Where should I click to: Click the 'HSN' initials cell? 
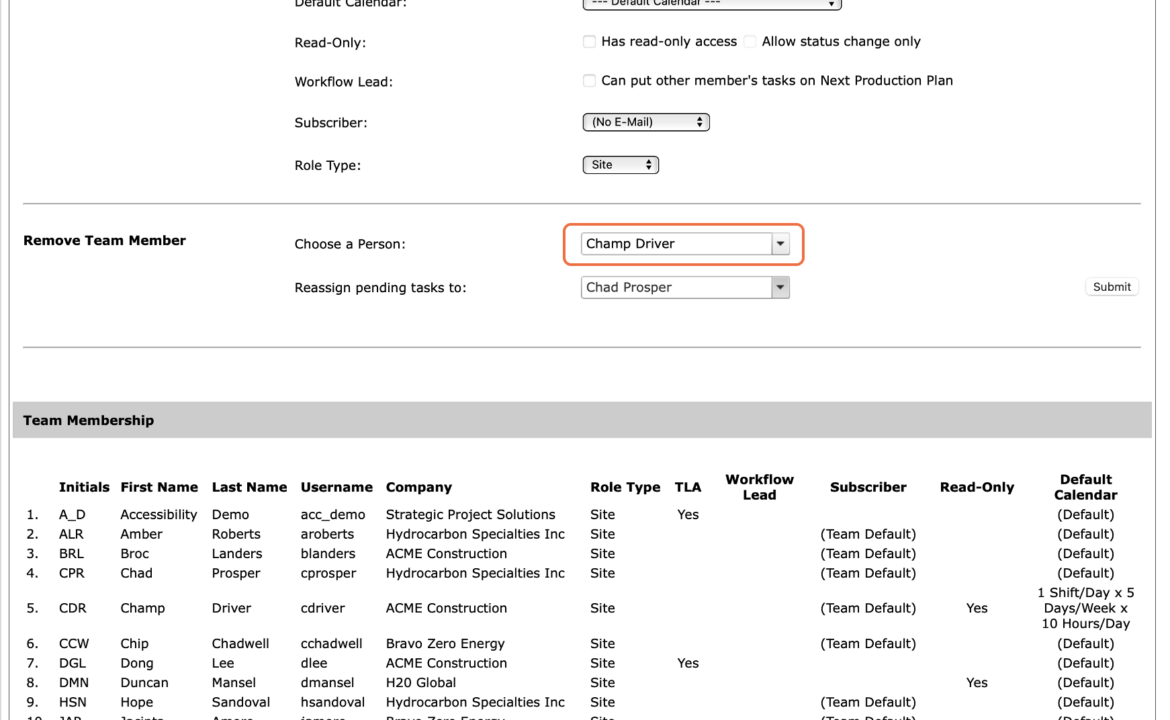click(x=72, y=702)
